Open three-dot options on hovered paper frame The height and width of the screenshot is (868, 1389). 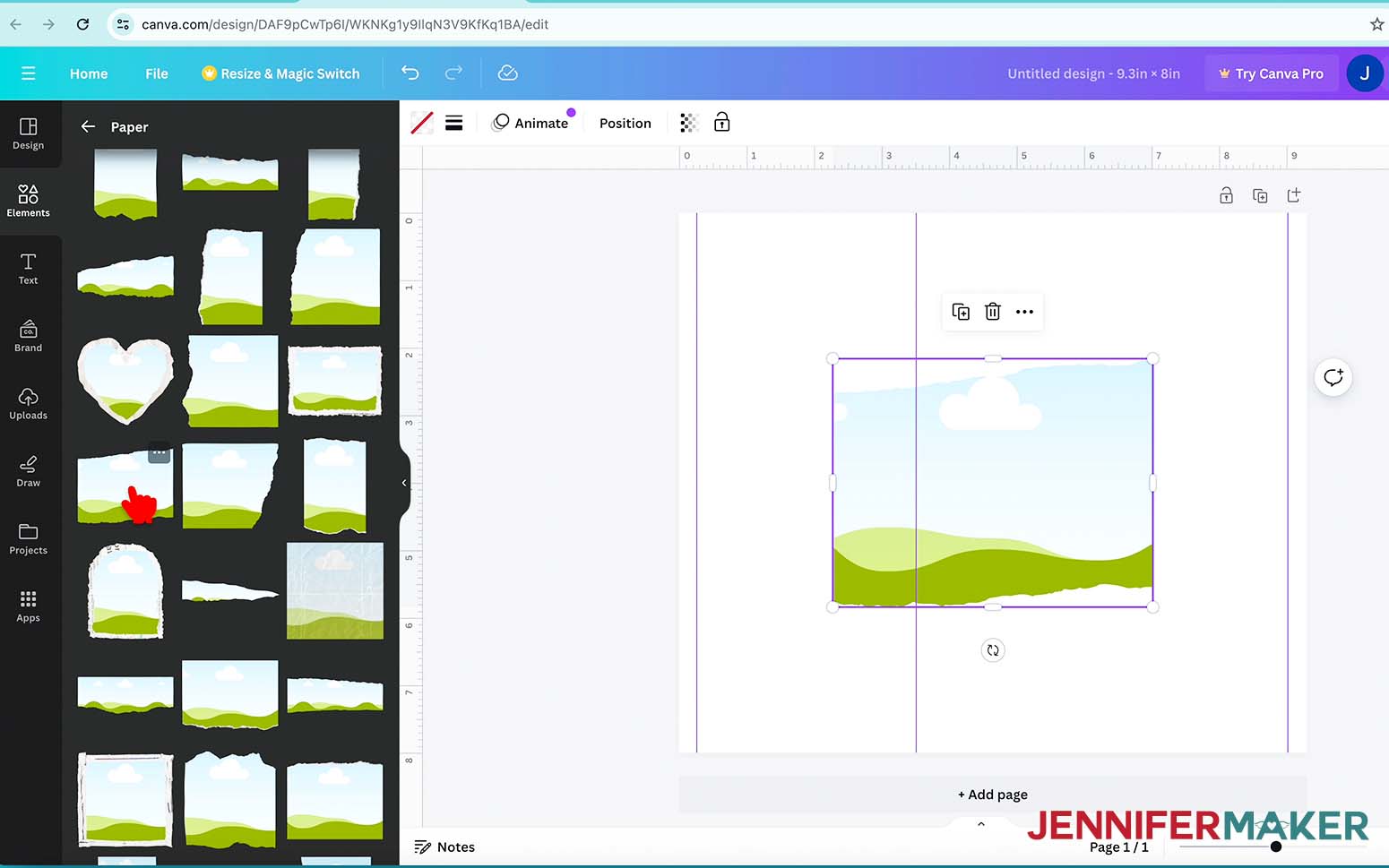pyautogui.click(x=159, y=453)
